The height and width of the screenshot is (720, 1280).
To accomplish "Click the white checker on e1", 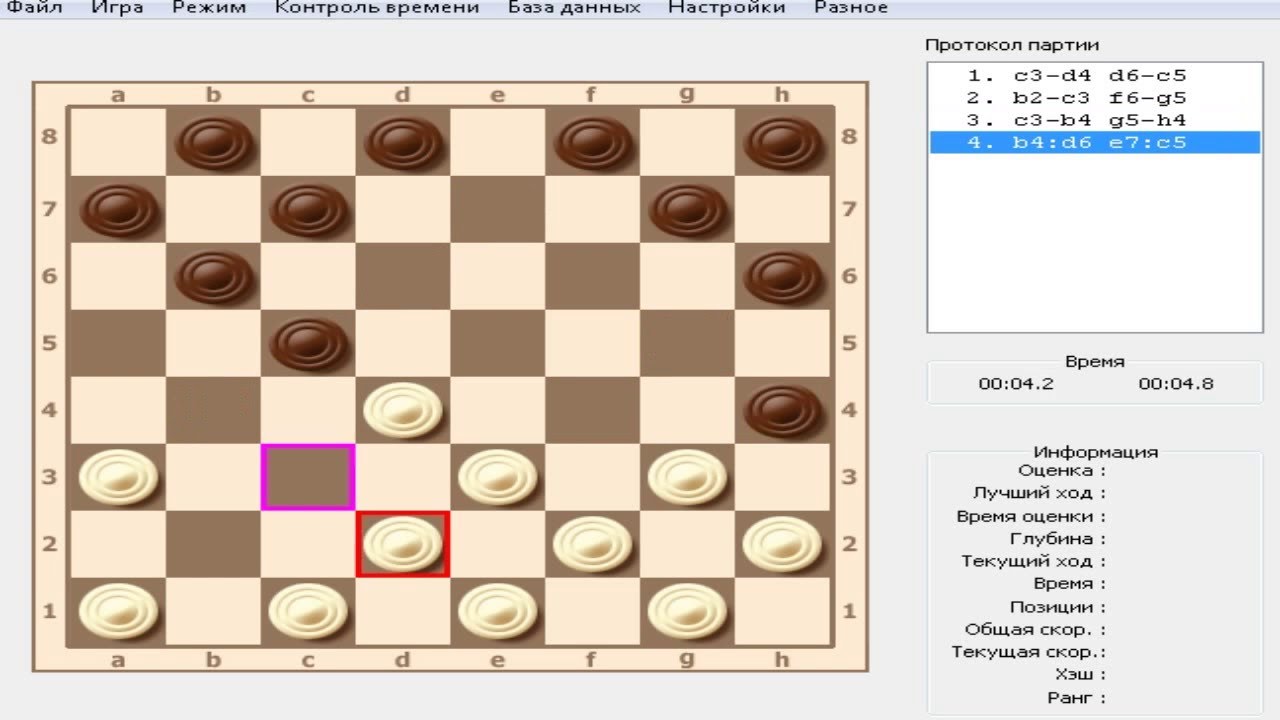I will pos(497,611).
